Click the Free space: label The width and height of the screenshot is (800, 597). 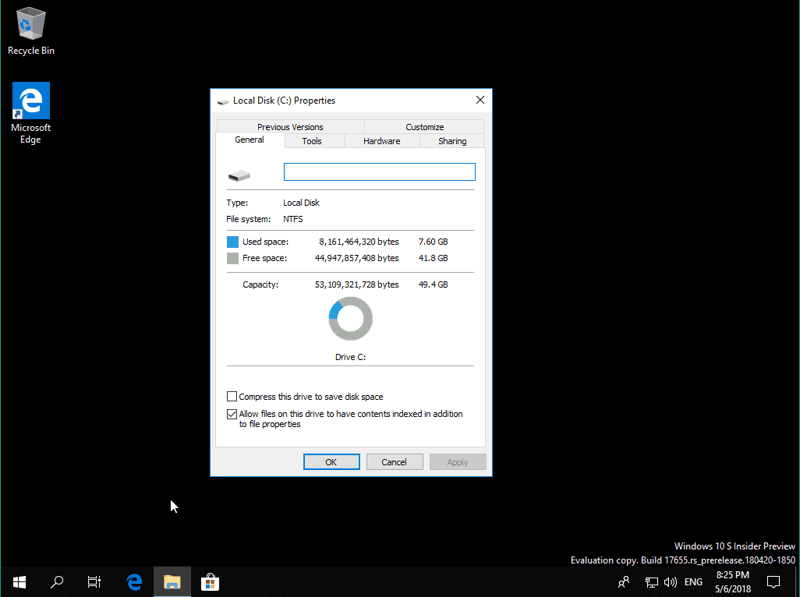tap(264, 258)
